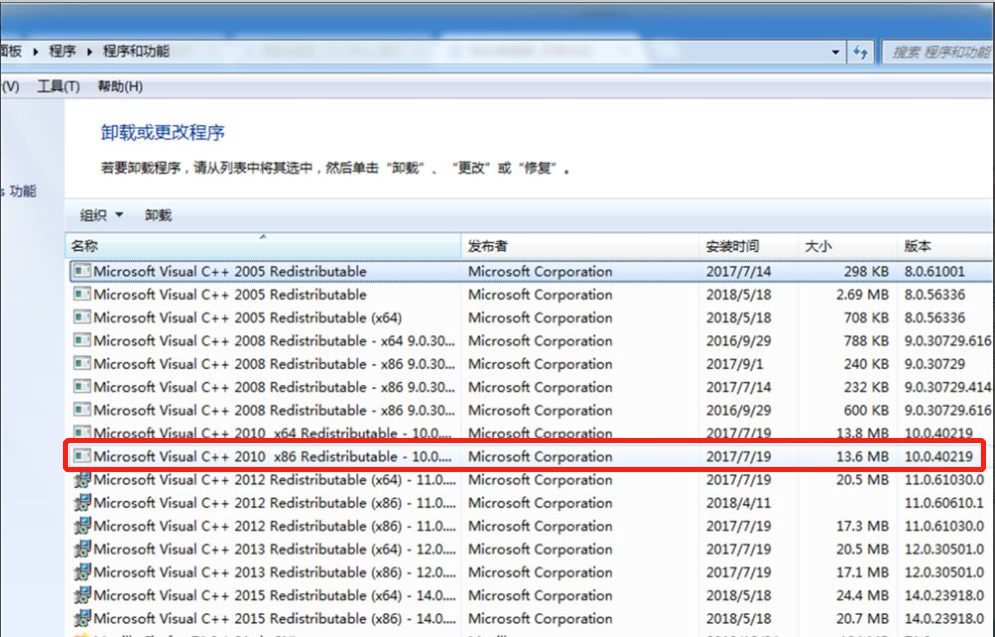Image resolution: width=995 pixels, height=637 pixels.
Task: Click 程序和功能 in the breadcrumb path
Action: pos(136,51)
